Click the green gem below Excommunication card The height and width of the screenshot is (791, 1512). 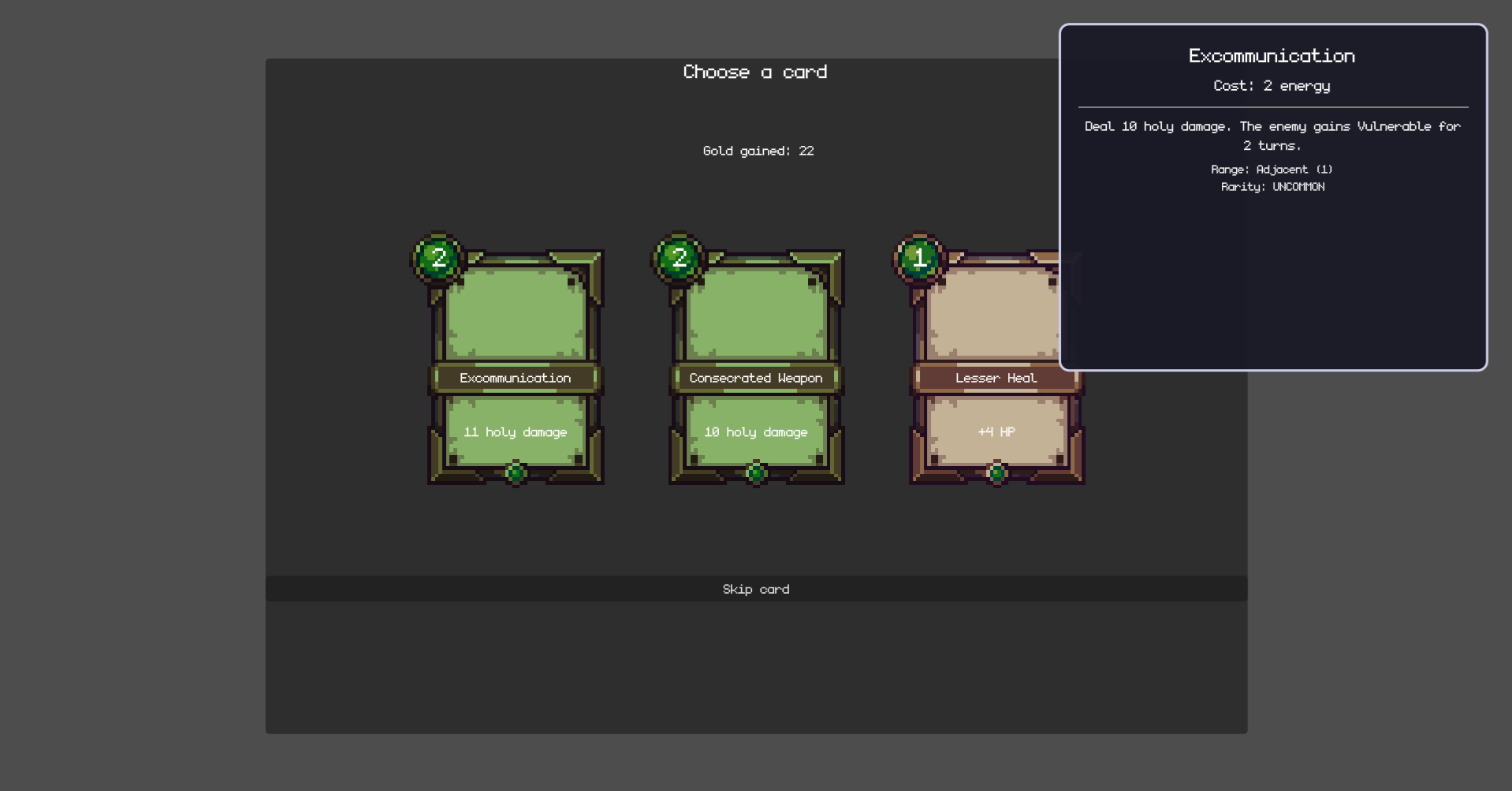coord(516,473)
